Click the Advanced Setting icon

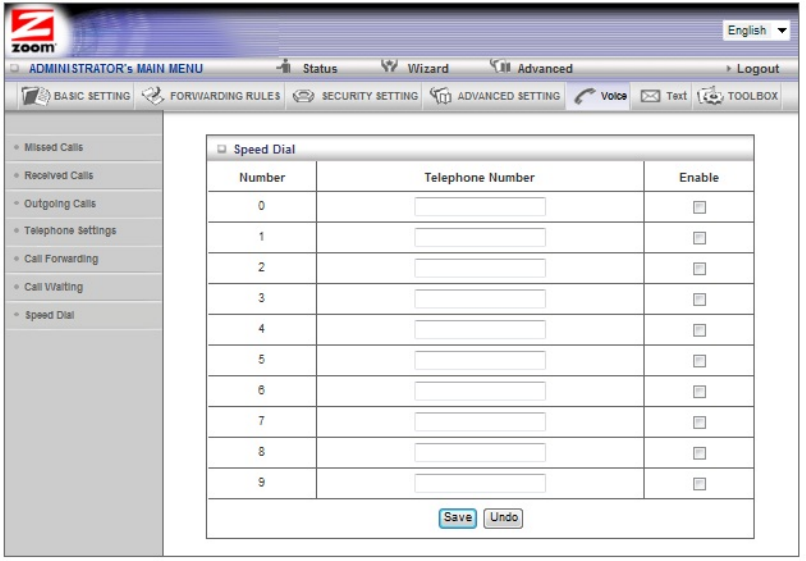click(x=441, y=96)
